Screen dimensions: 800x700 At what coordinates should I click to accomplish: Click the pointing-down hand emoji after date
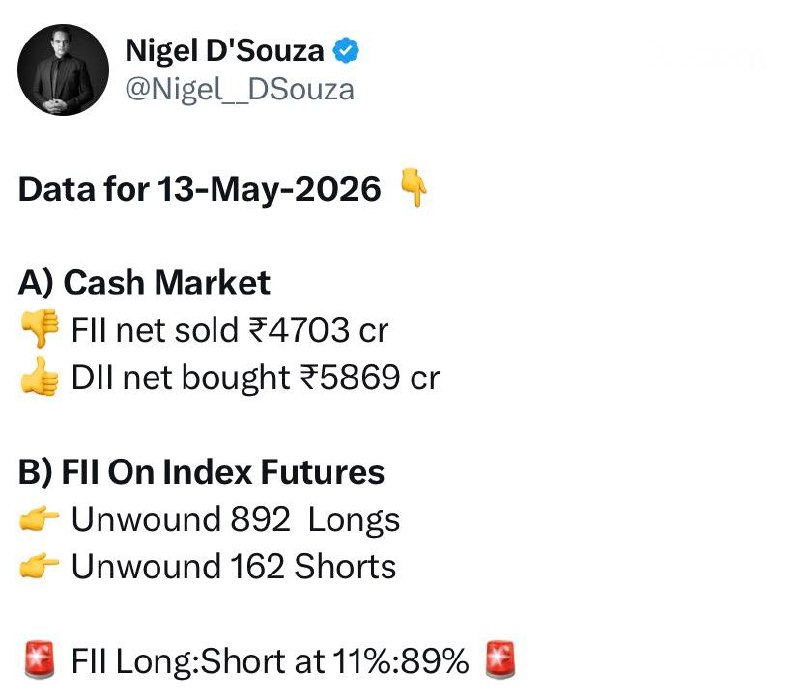tap(414, 188)
